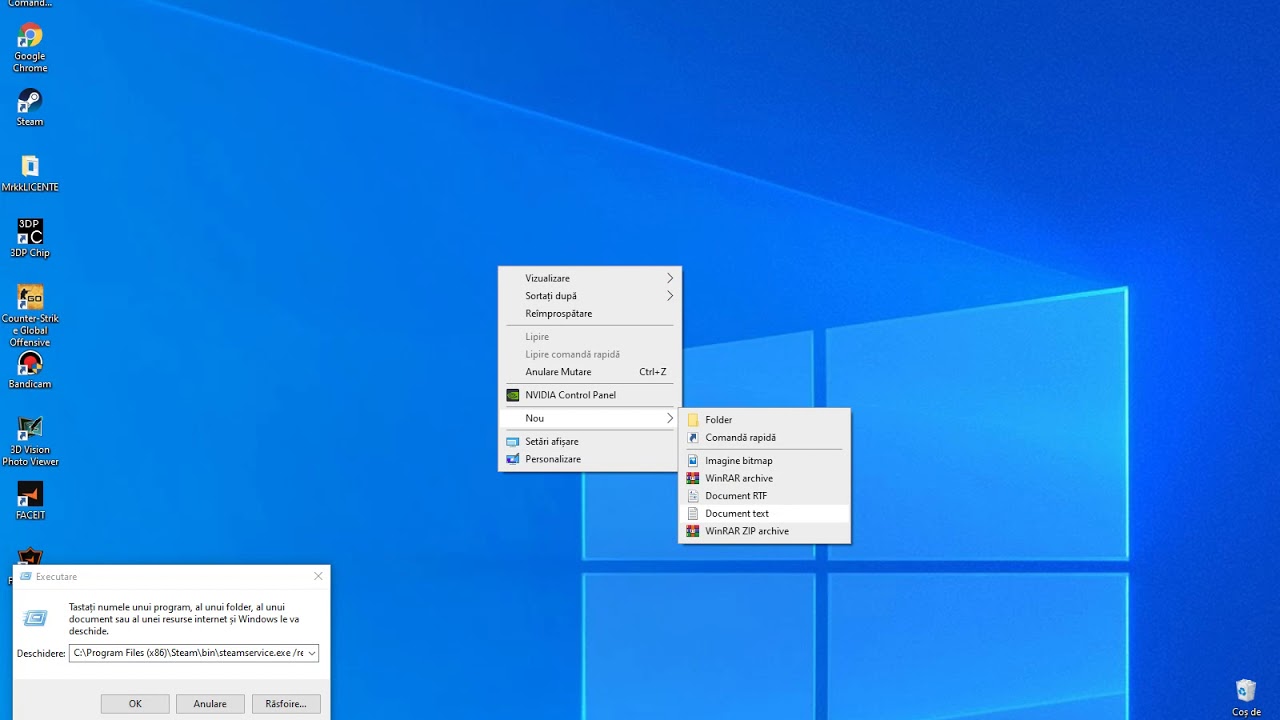The width and height of the screenshot is (1280, 720).
Task: Click the Document RTF icon
Action: coord(693,496)
